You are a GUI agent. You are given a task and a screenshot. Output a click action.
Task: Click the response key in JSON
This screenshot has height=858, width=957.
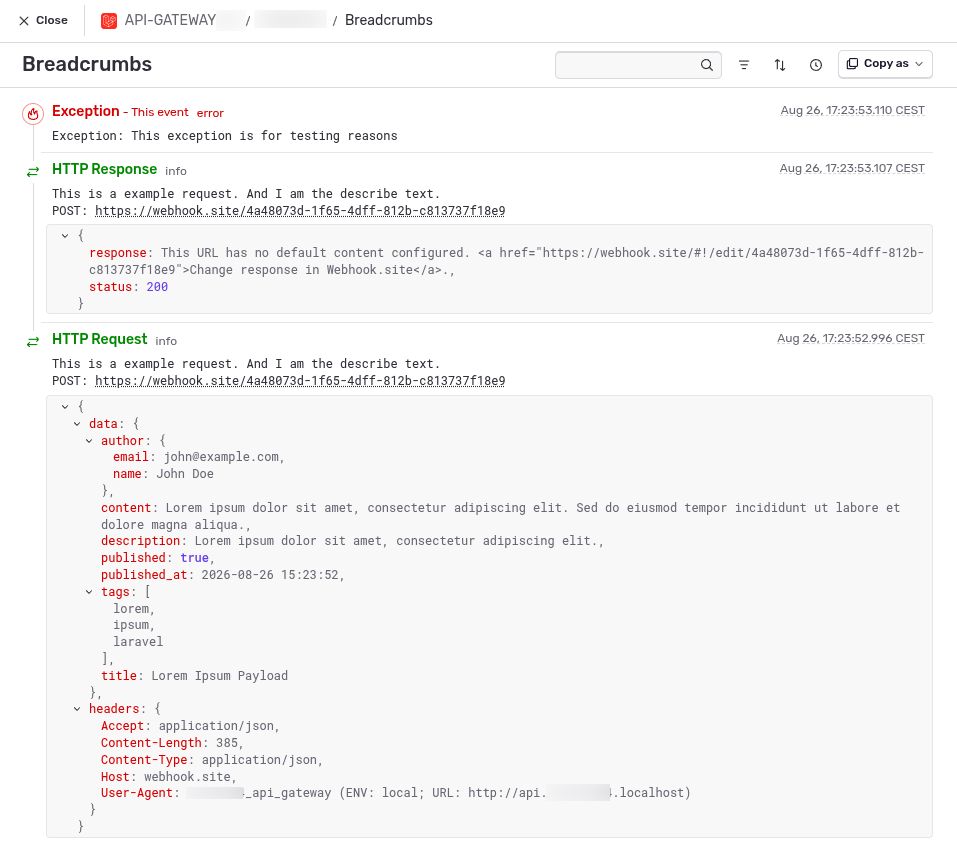[118, 253]
